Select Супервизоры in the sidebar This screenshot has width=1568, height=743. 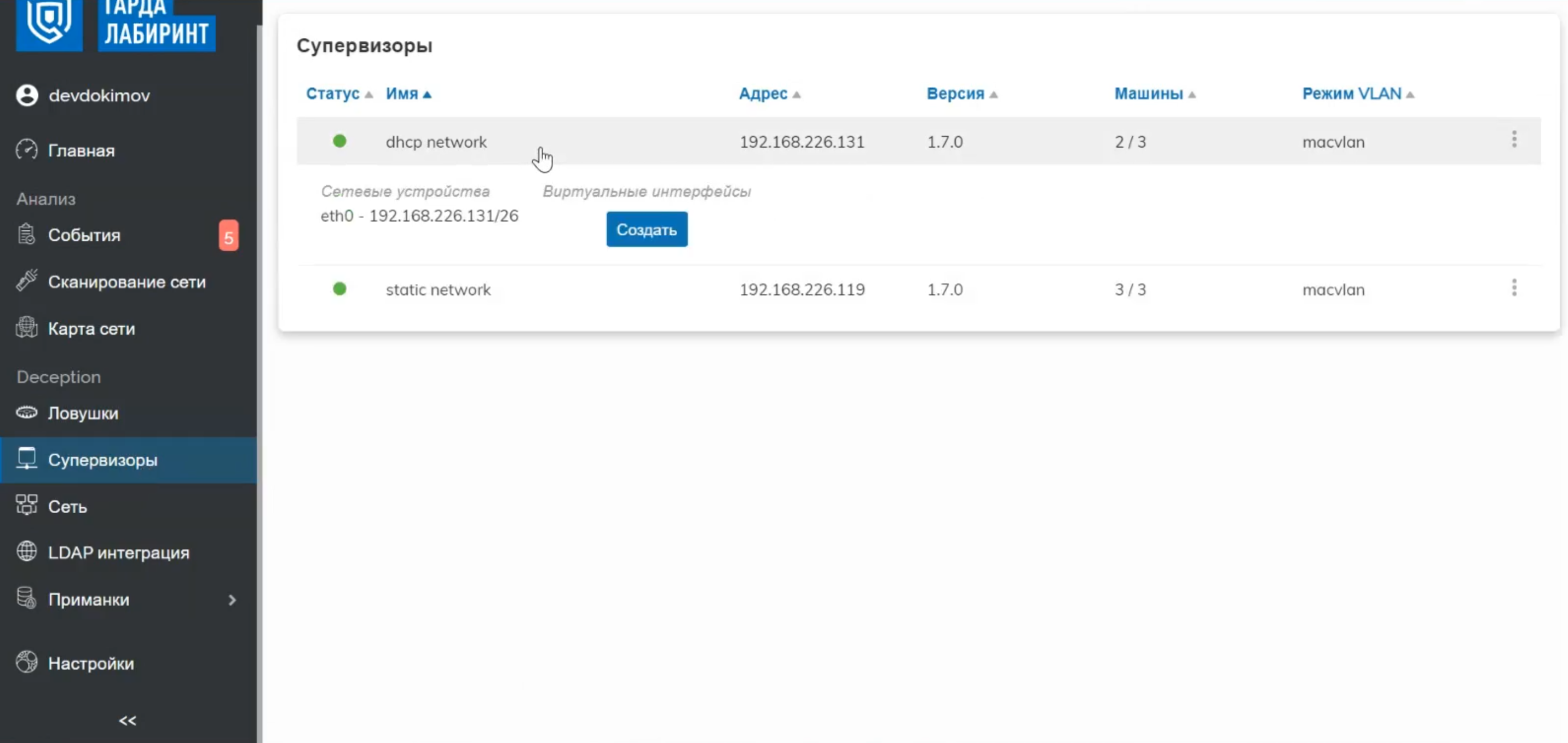click(102, 460)
